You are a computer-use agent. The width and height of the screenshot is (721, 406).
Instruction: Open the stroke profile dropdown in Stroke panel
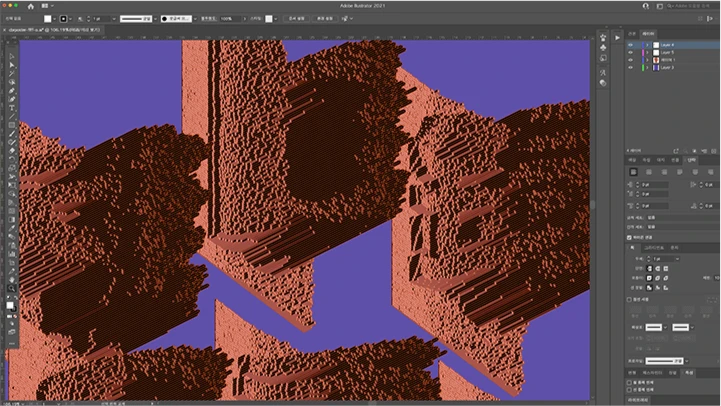(x=687, y=361)
